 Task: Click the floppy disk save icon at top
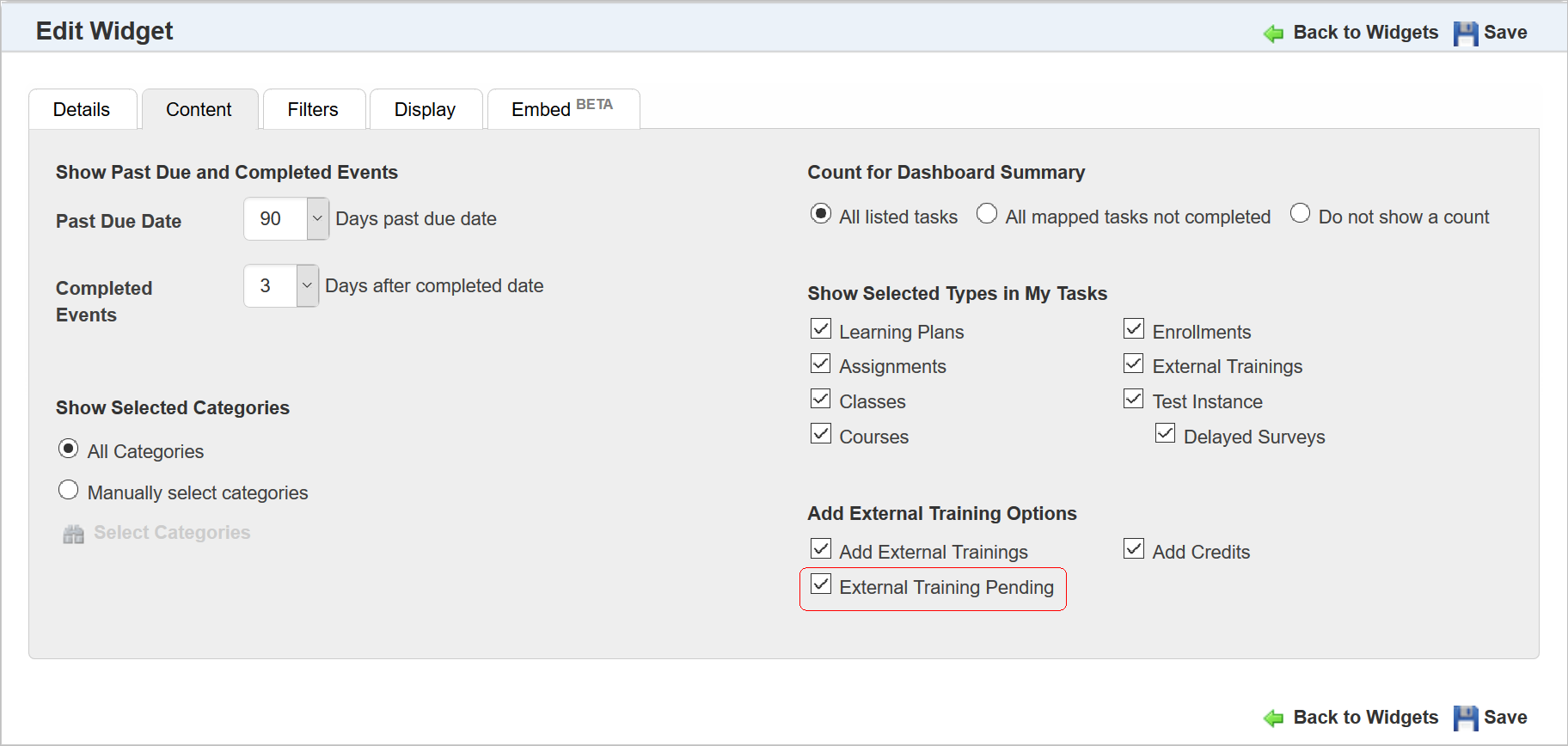pos(1465,34)
